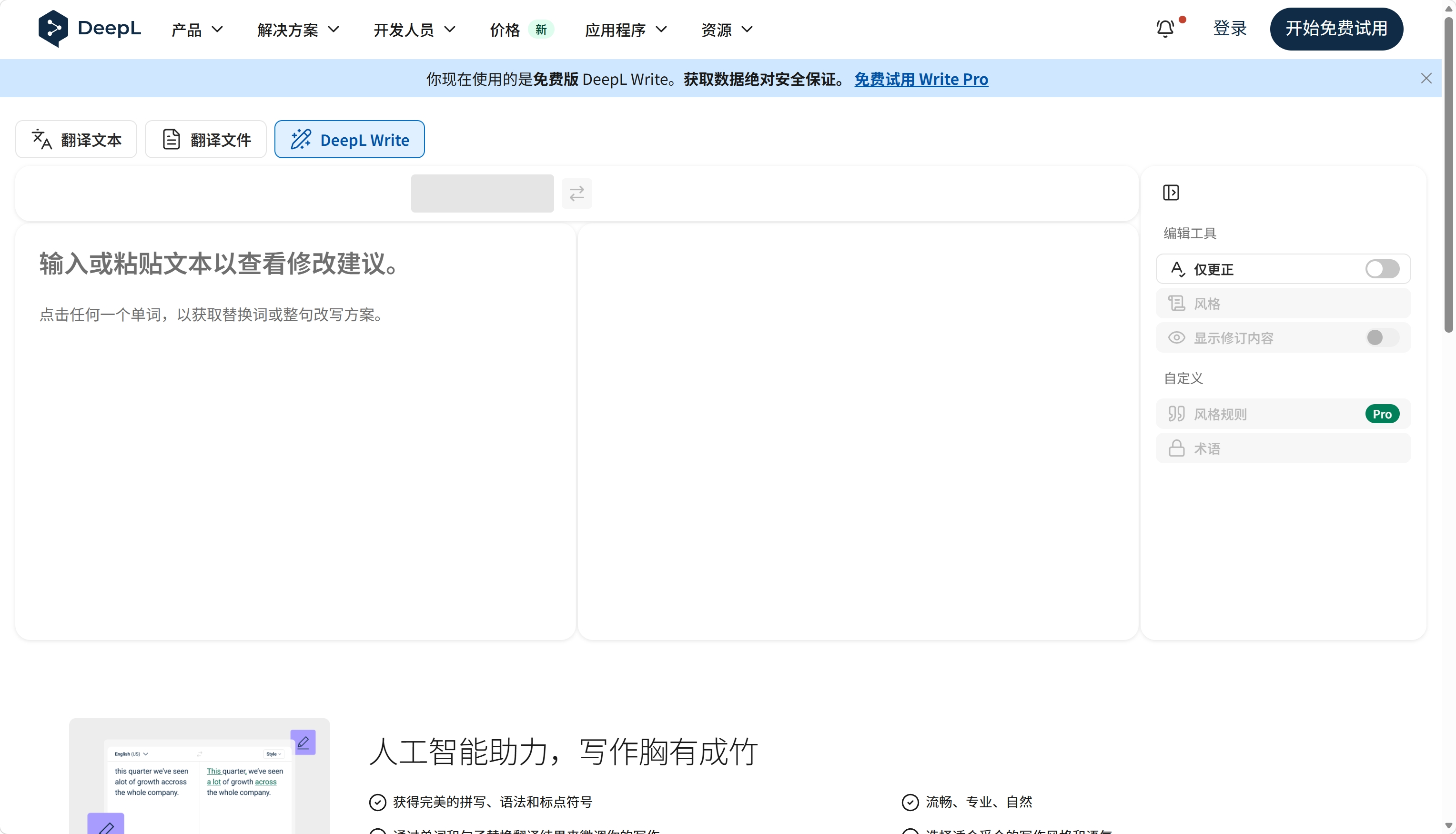Image resolution: width=1456 pixels, height=834 pixels.
Task: Click the 风格 style icon
Action: click(x=1177, y=303)
